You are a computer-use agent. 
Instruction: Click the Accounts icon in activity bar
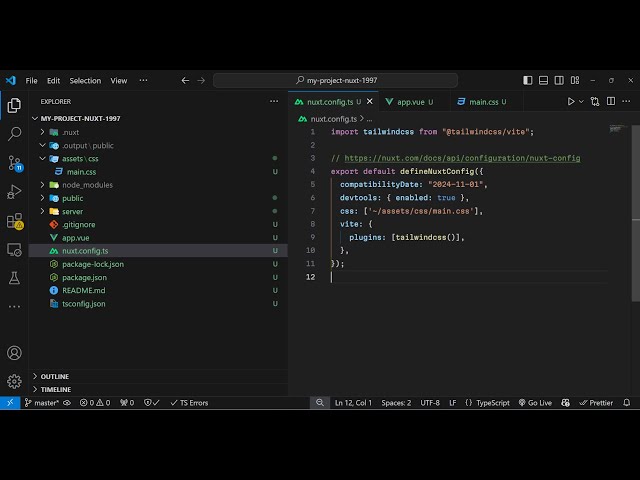14,353
